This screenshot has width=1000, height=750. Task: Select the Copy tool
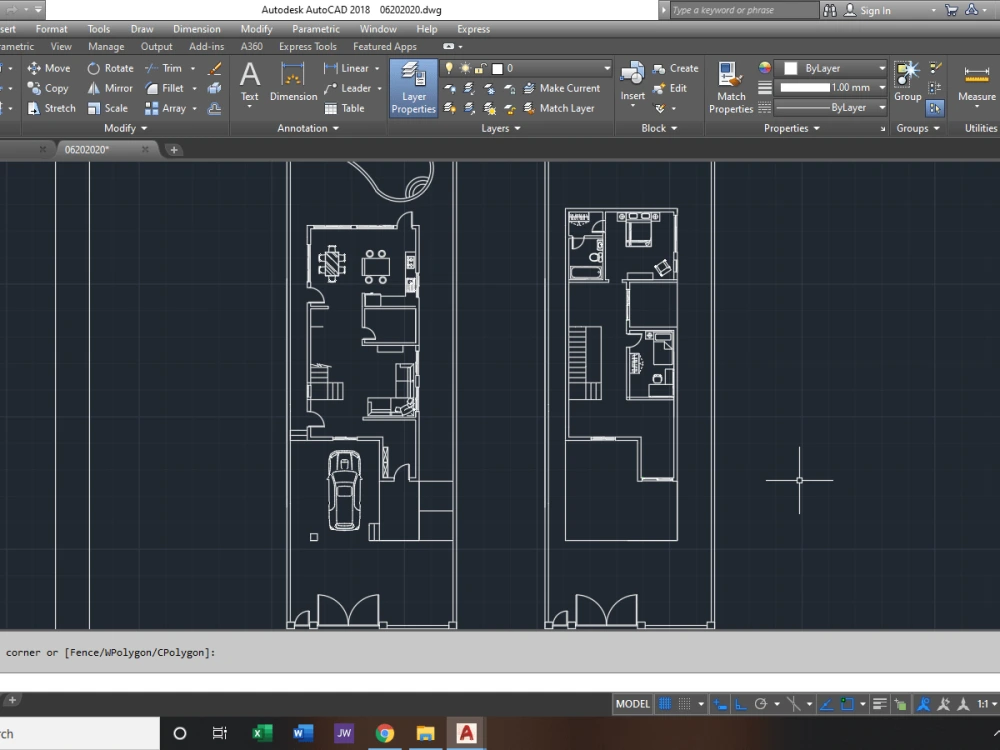48,89
